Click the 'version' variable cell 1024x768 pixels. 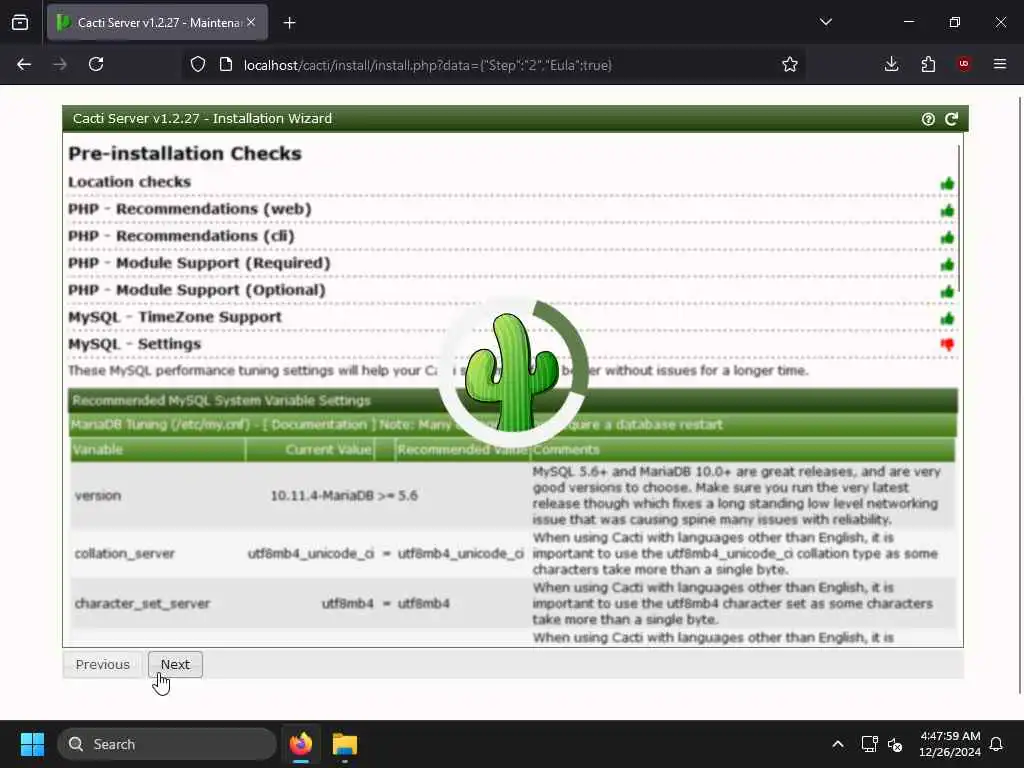click(x=98, y=496)
